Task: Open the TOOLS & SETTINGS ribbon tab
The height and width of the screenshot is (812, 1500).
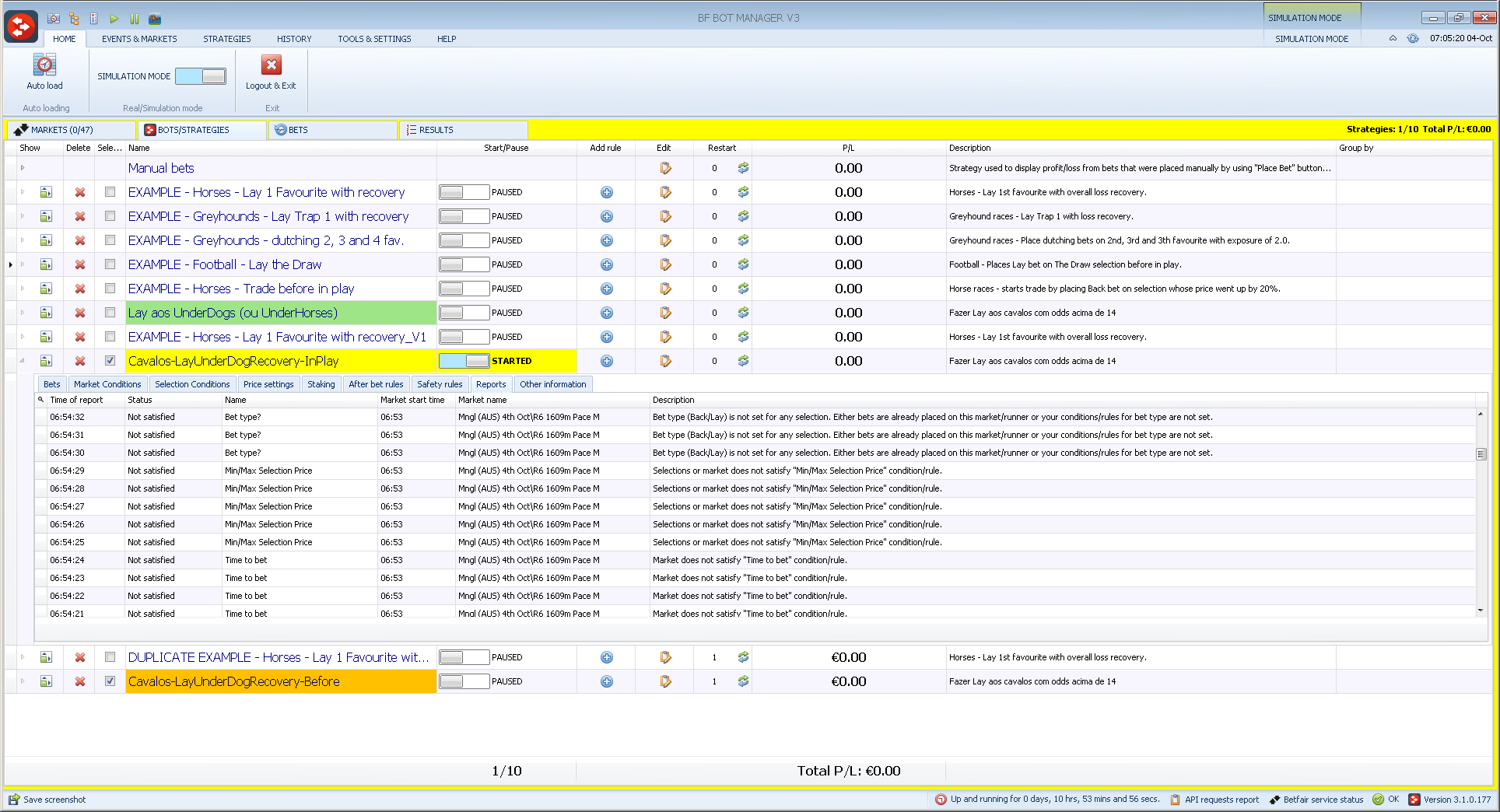Action: (x=374, y=39)
